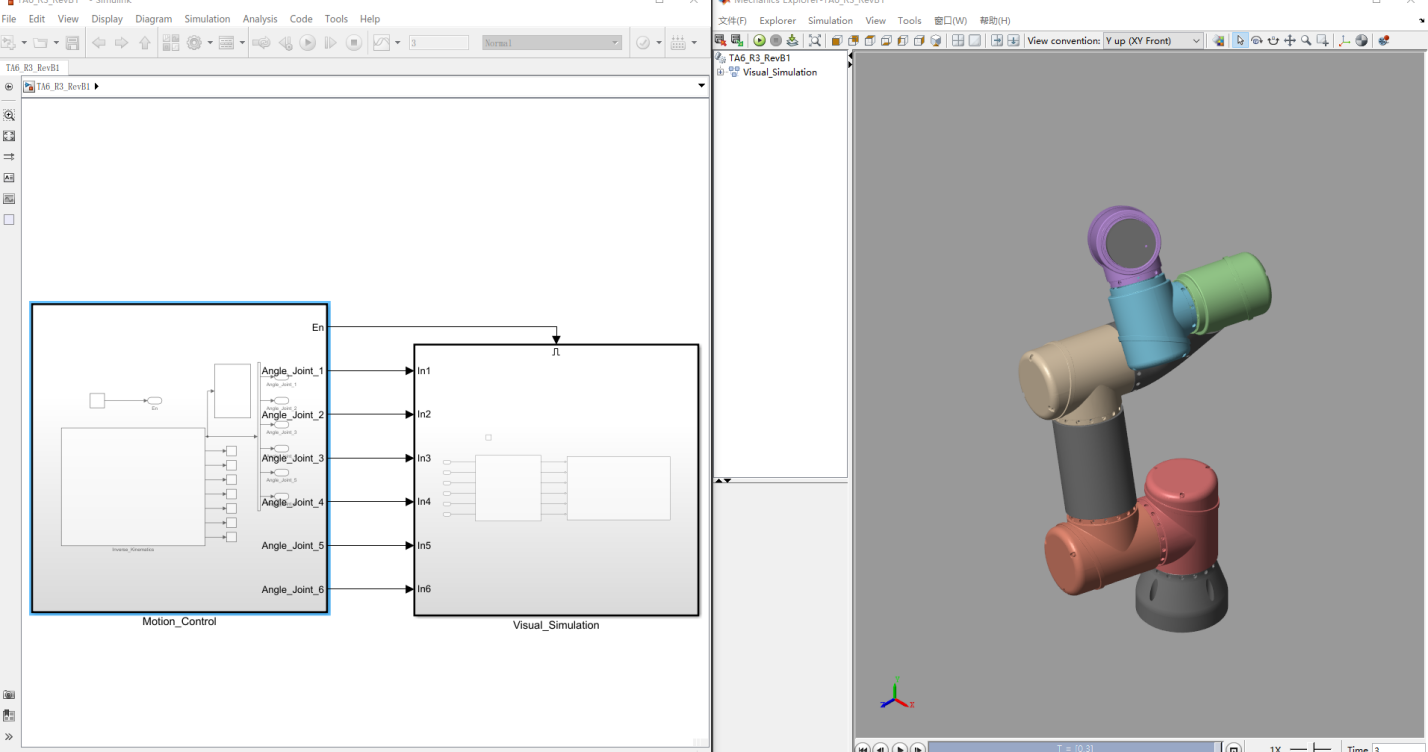Select the Motion_Control subsystem block

tap(180, 458)
